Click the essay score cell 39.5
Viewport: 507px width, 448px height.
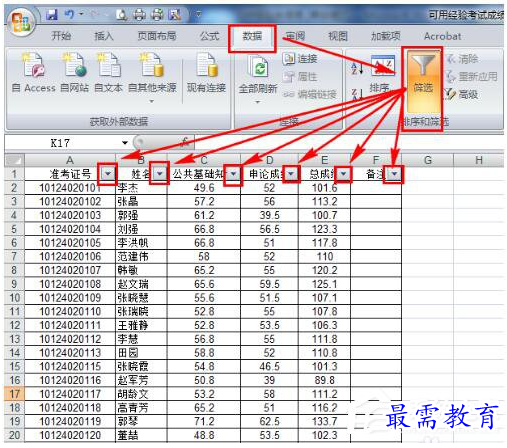[x=269, y=215]
